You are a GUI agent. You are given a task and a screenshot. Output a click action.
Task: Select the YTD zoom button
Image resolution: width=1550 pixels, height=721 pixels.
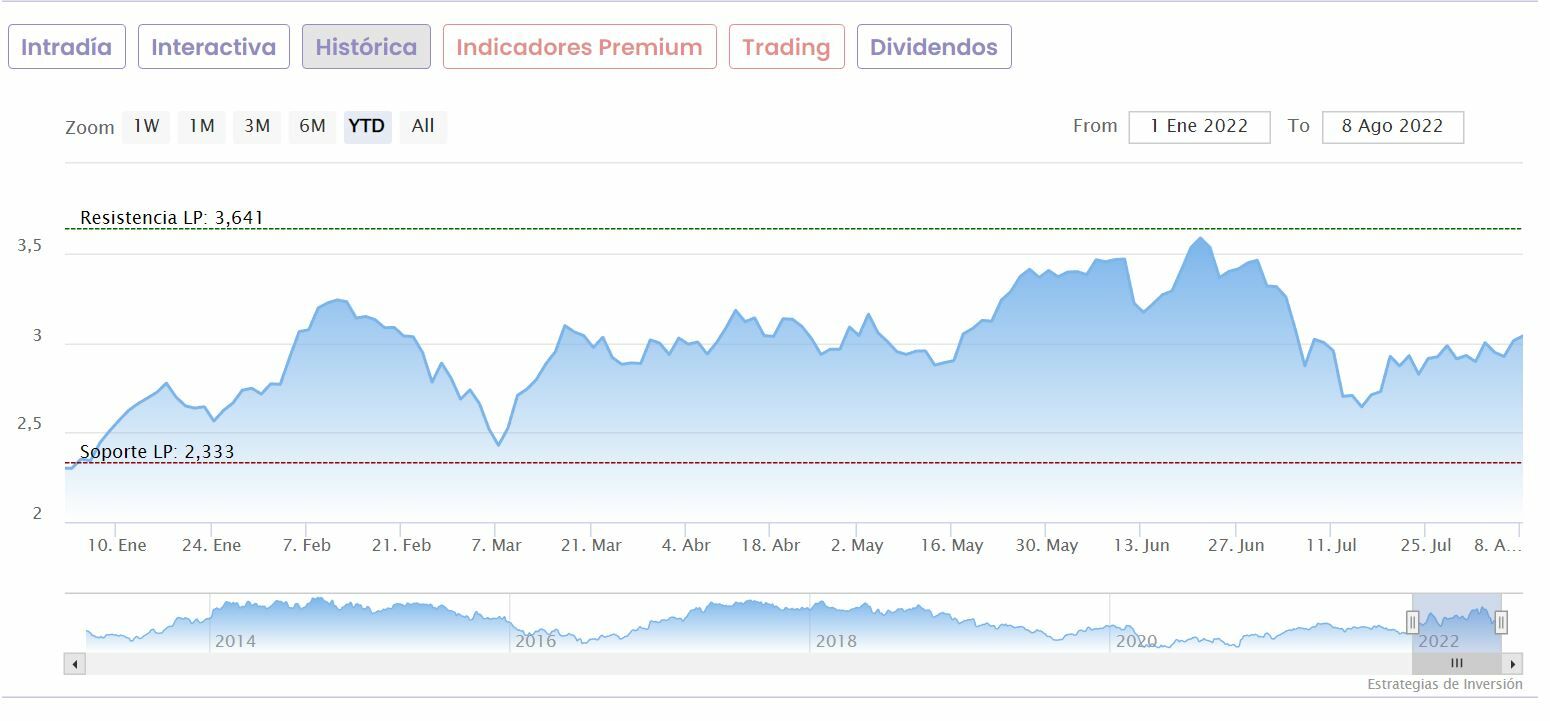[x=367, y=127]
